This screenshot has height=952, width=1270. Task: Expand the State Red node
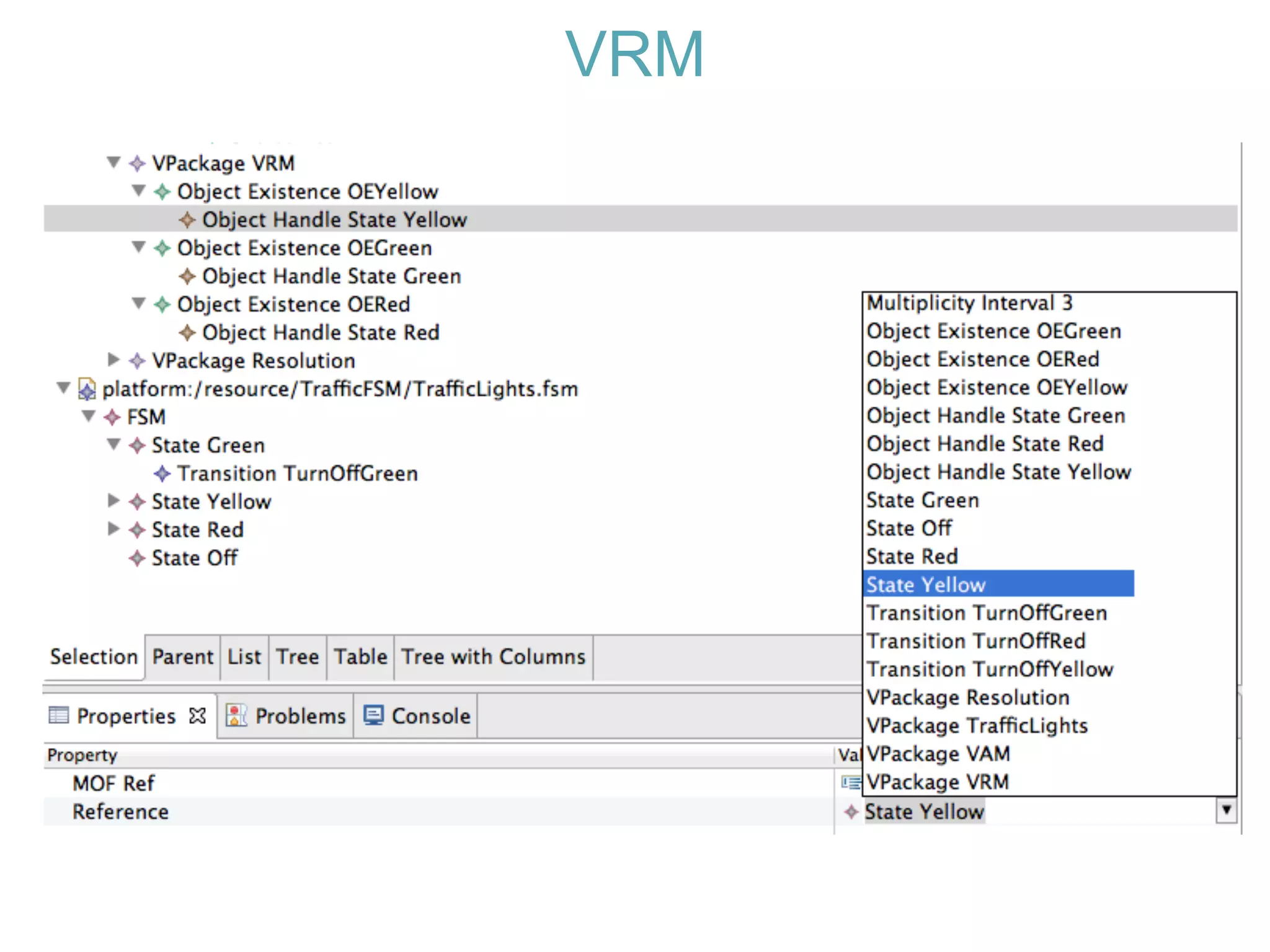tap(113, 529)
